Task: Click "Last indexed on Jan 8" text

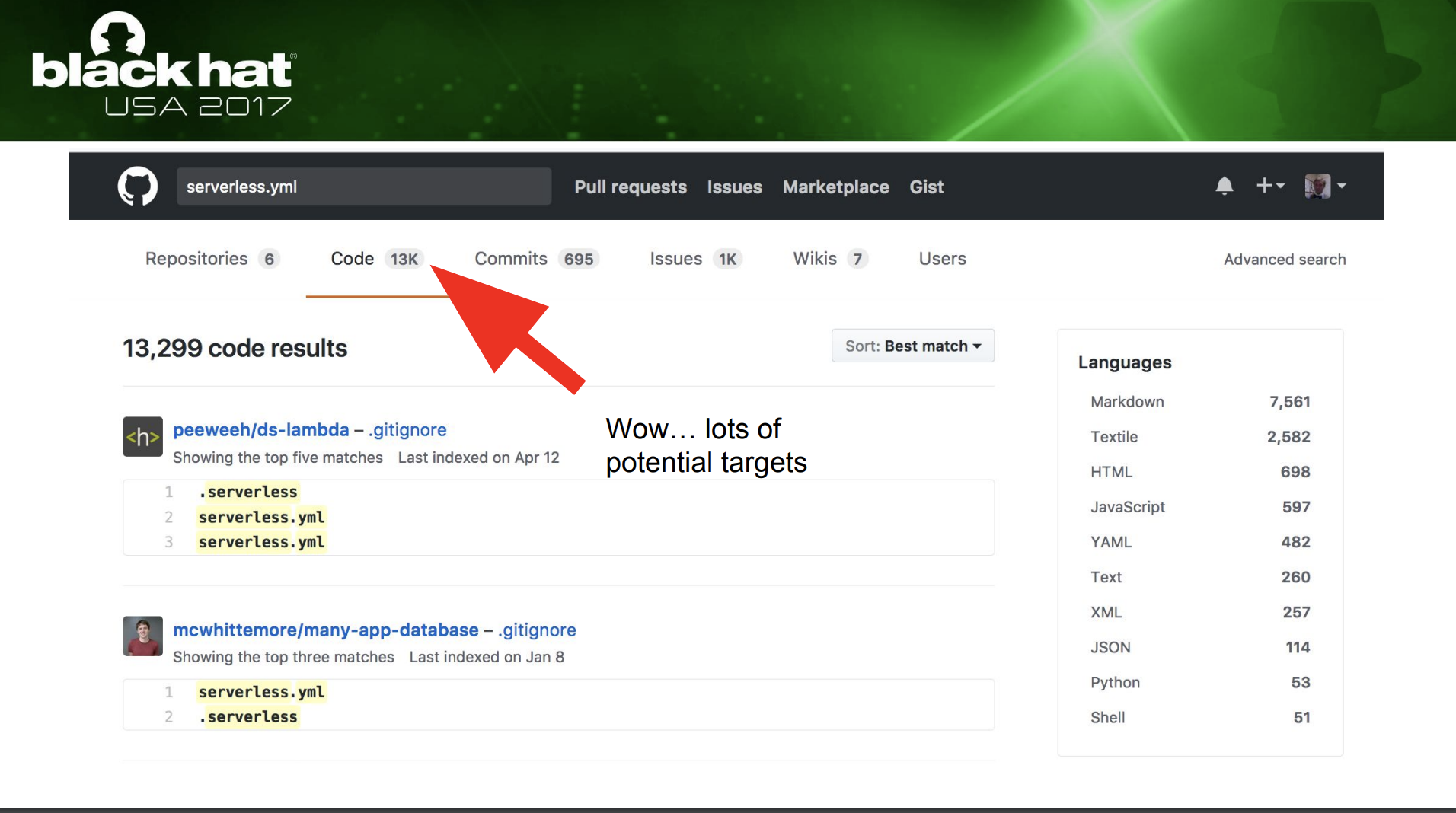Action: click(x=487, y=657)
